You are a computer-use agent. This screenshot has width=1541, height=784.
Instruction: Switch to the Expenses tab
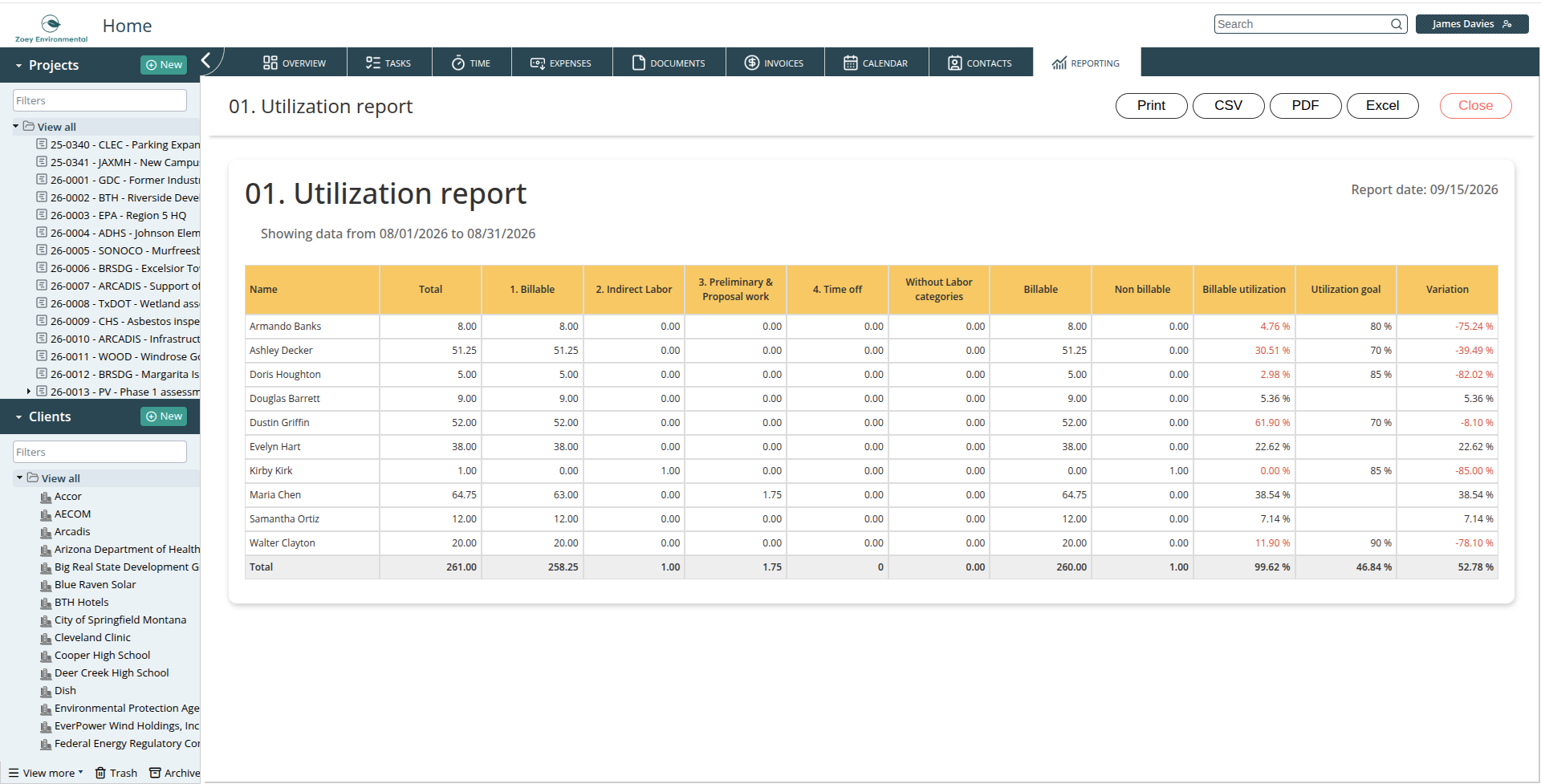point(561,63)
